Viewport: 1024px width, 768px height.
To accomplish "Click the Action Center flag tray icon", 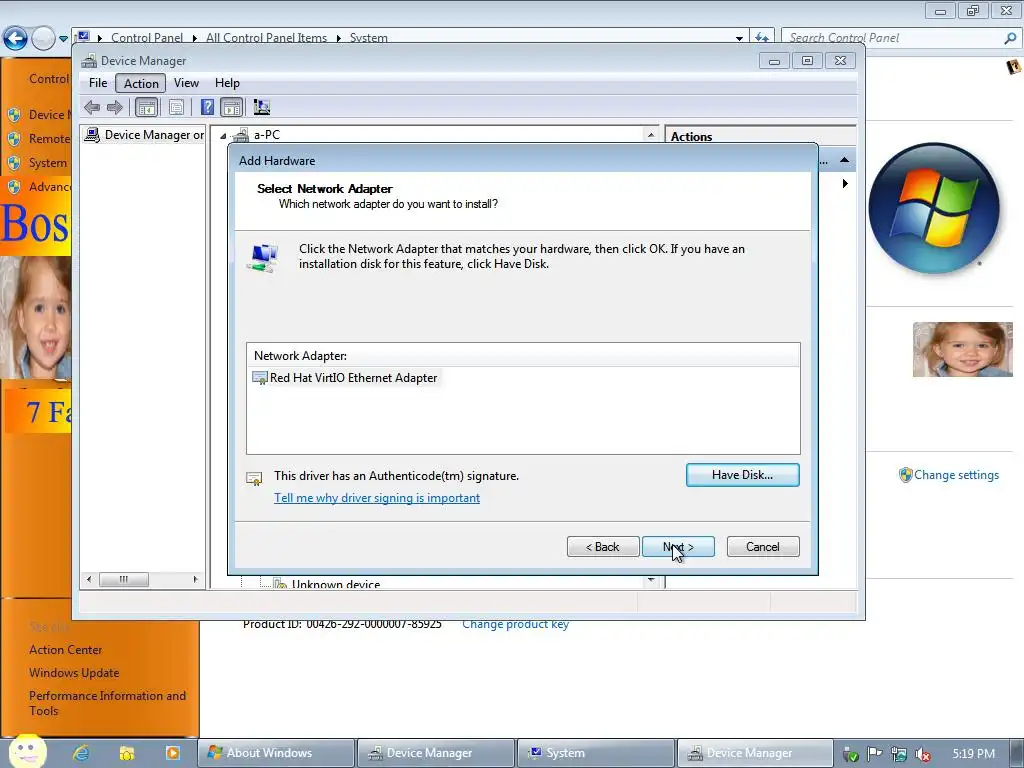I will (x=874, y=754).
